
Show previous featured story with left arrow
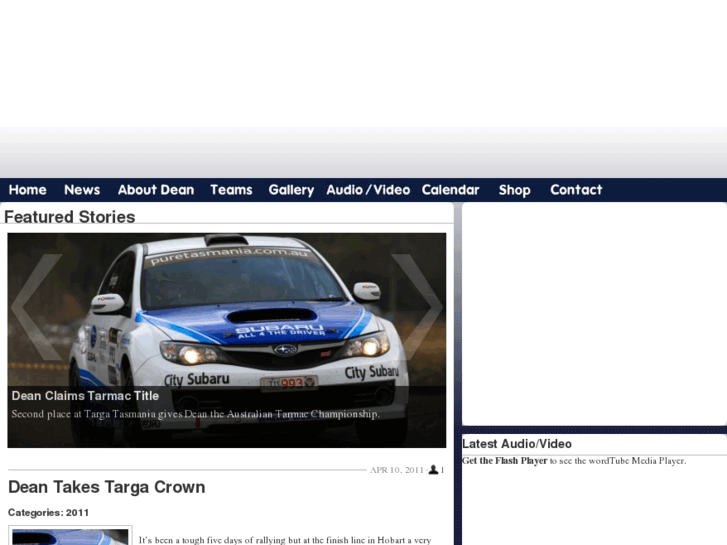36,307
